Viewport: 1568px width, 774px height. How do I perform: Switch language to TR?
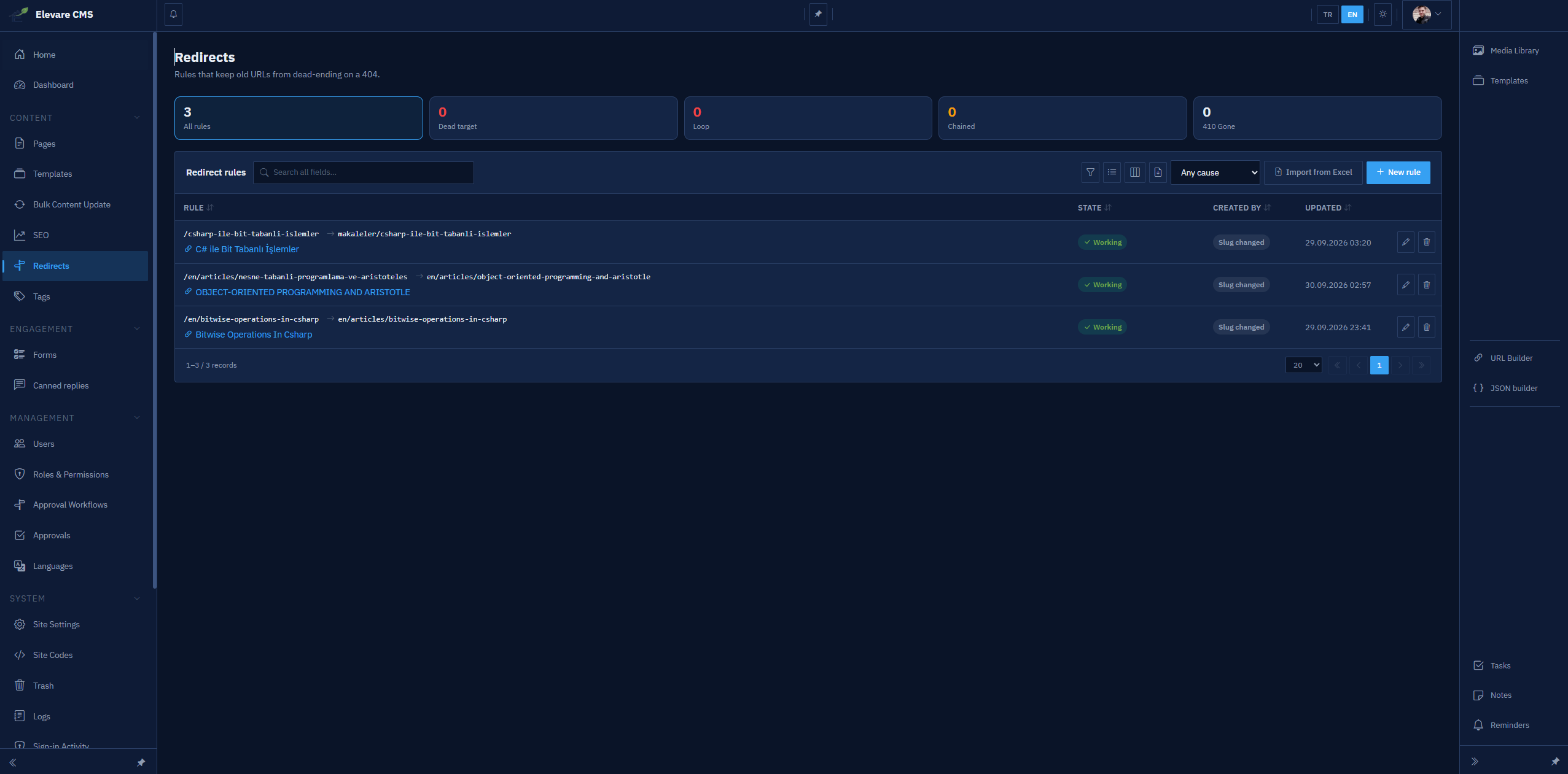click(x=1328, y=15)
